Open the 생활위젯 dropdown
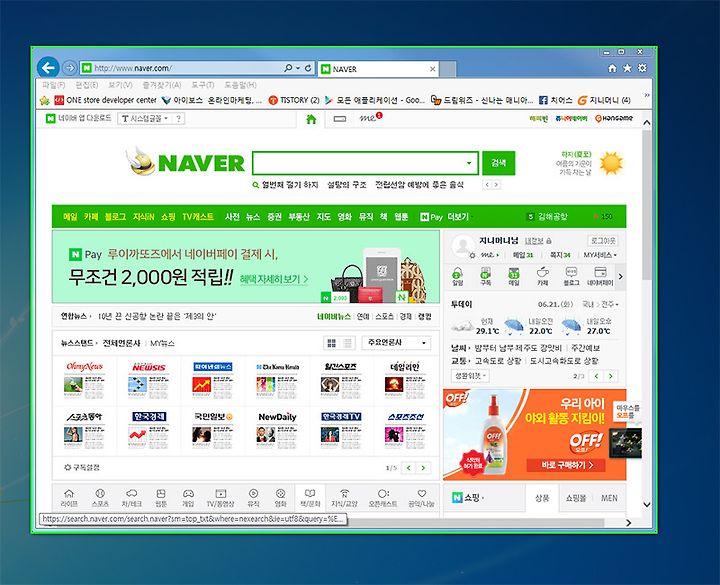 click(470, 376)
